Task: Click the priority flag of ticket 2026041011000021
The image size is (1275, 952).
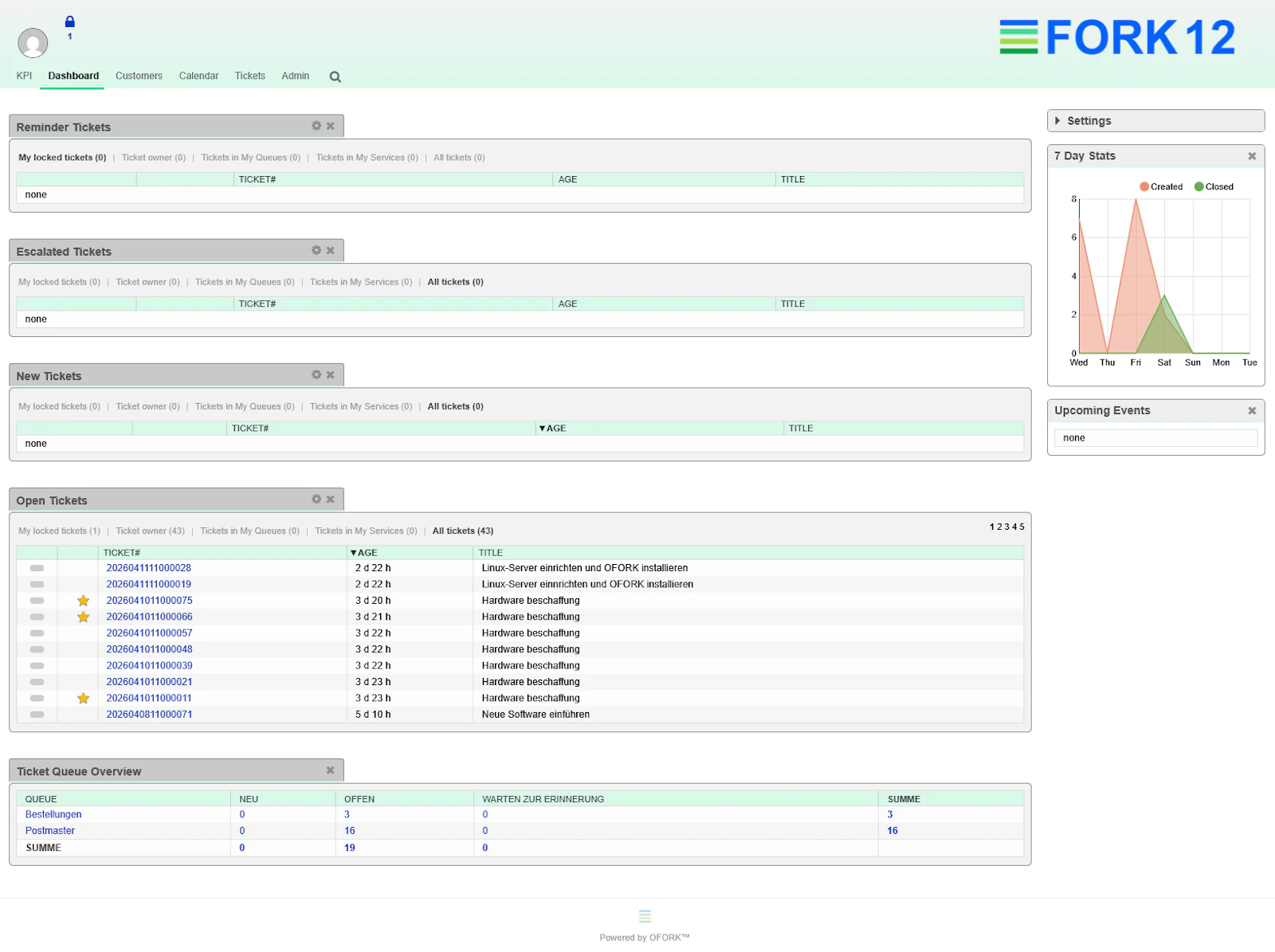Action: 37,682
